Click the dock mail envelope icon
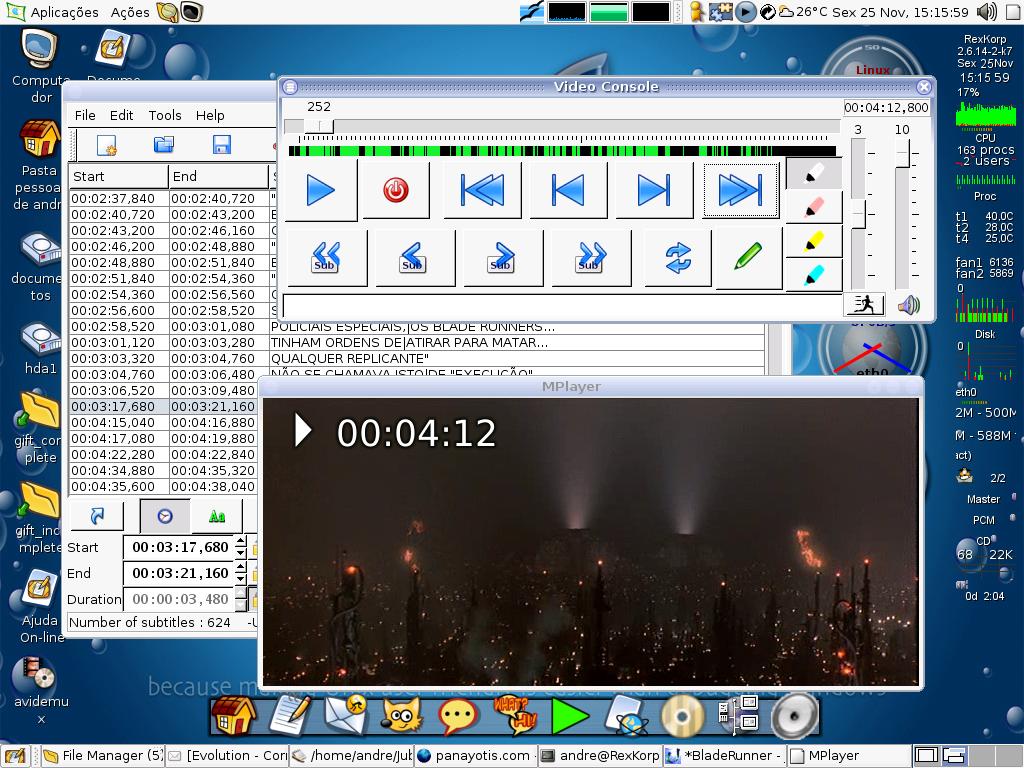 pos(345,716)
